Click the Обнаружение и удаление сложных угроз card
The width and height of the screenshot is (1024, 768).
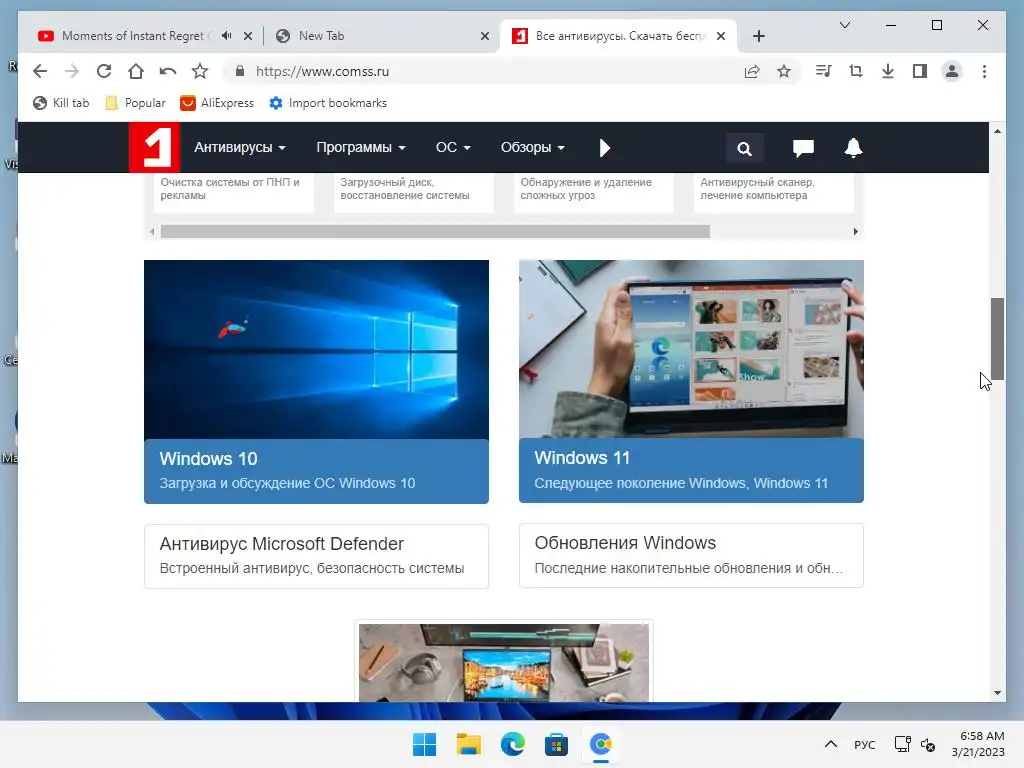pyautogui.click(x=594, y=193)
